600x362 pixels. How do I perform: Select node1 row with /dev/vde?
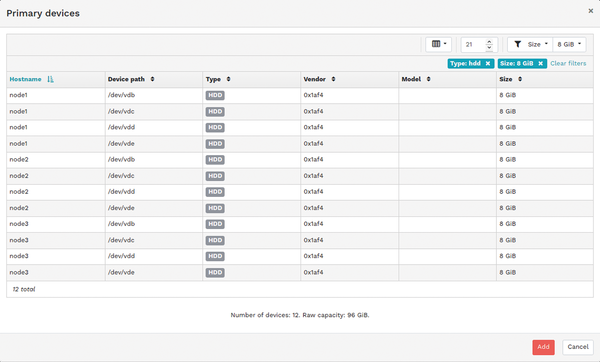[300, 144]
